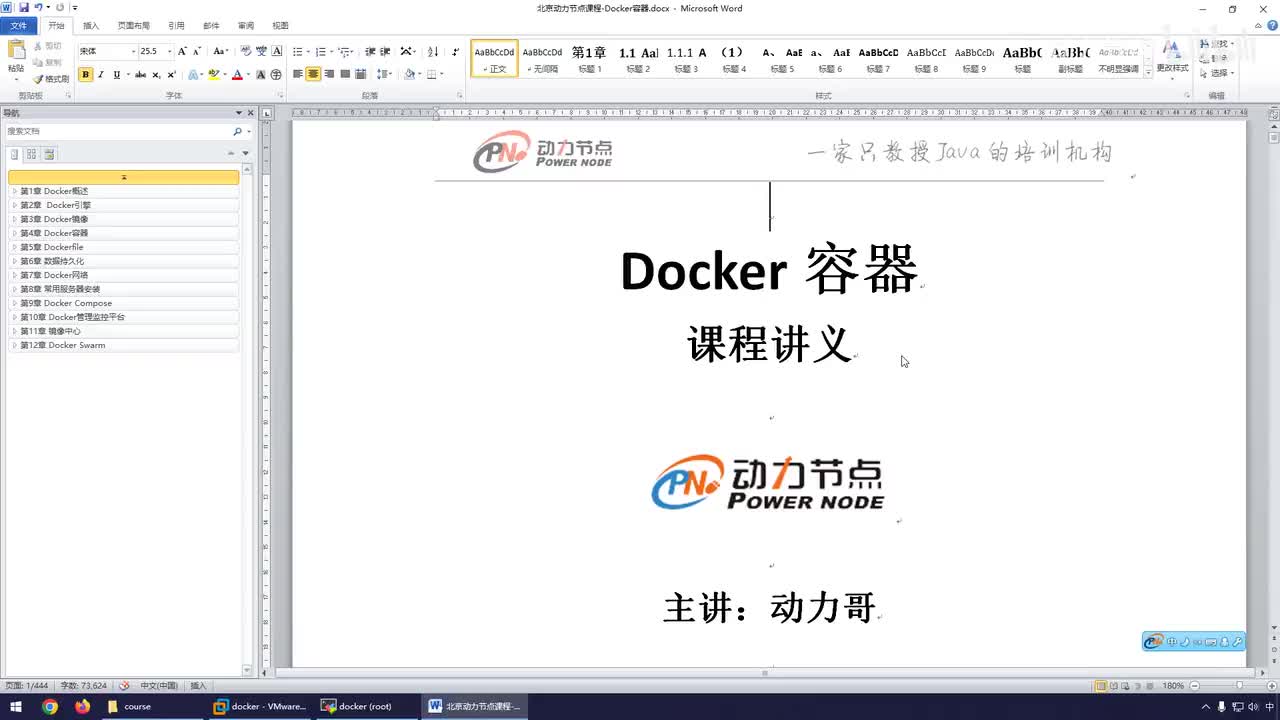
Task: Open the Change Case (Aa) dropdown
Action: point(220,51)
